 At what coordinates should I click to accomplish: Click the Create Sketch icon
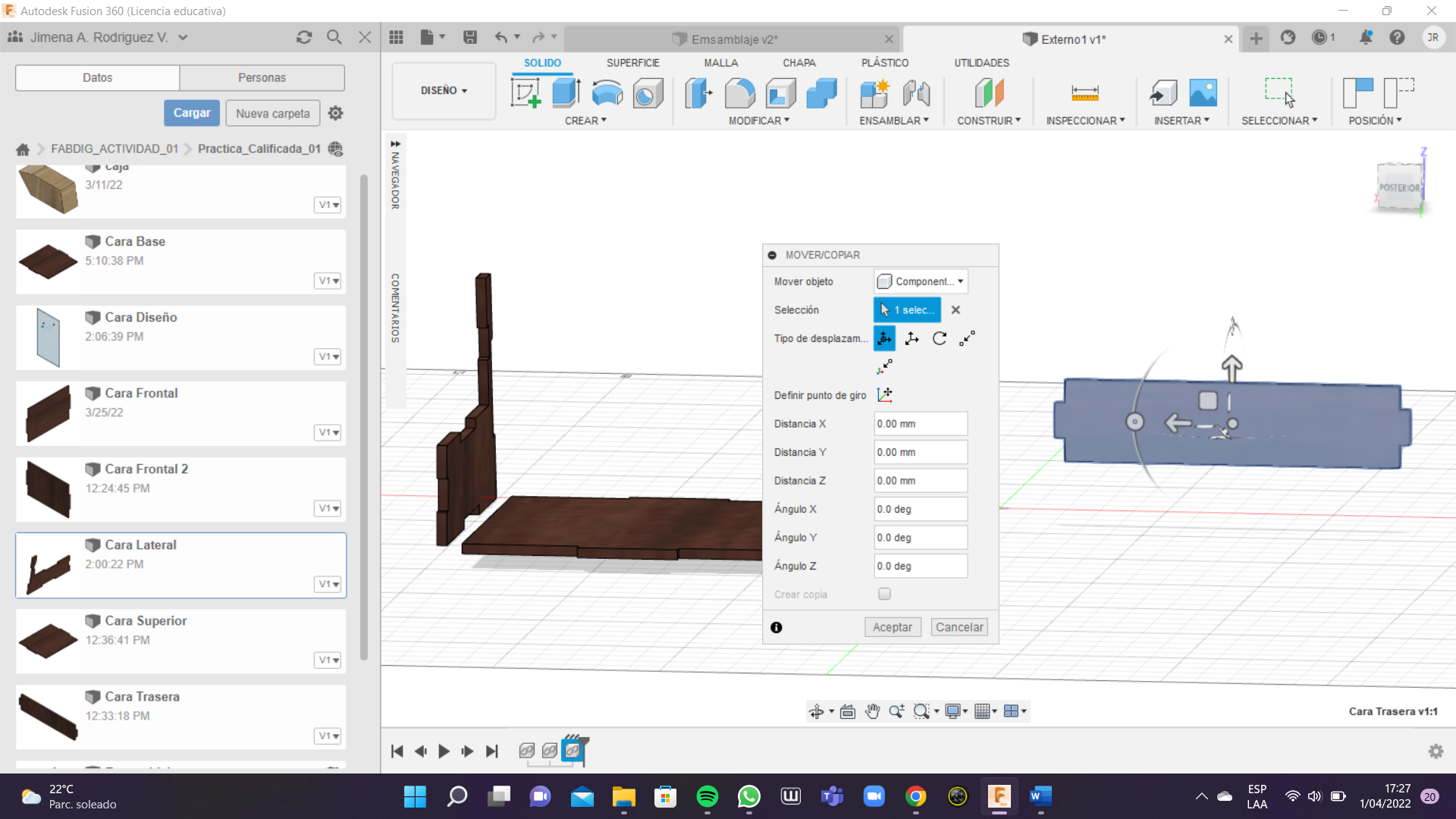coord(526,93)
